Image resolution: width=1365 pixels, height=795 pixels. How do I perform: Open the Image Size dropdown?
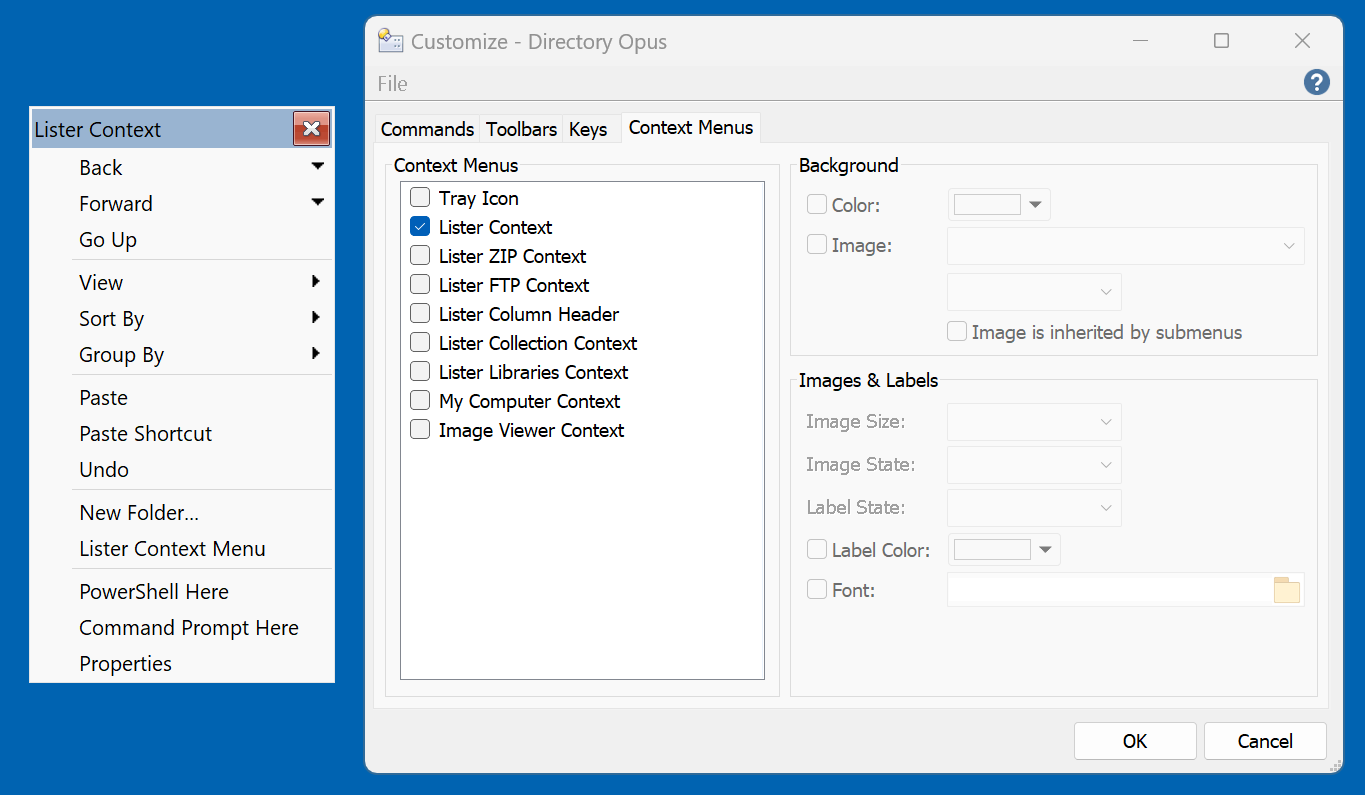point(1034,422)
